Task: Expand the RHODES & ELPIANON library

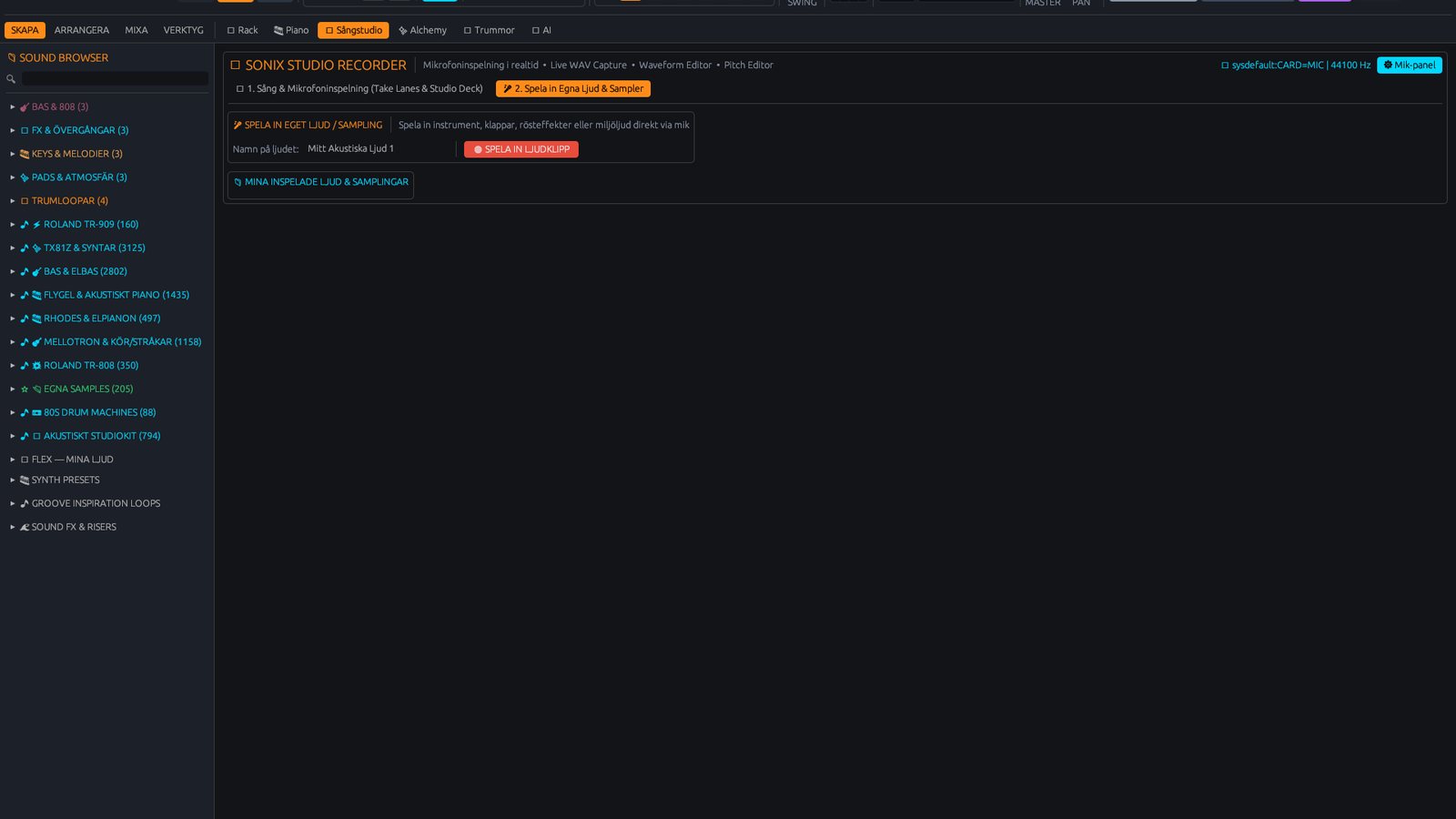Action: [13, 318]
